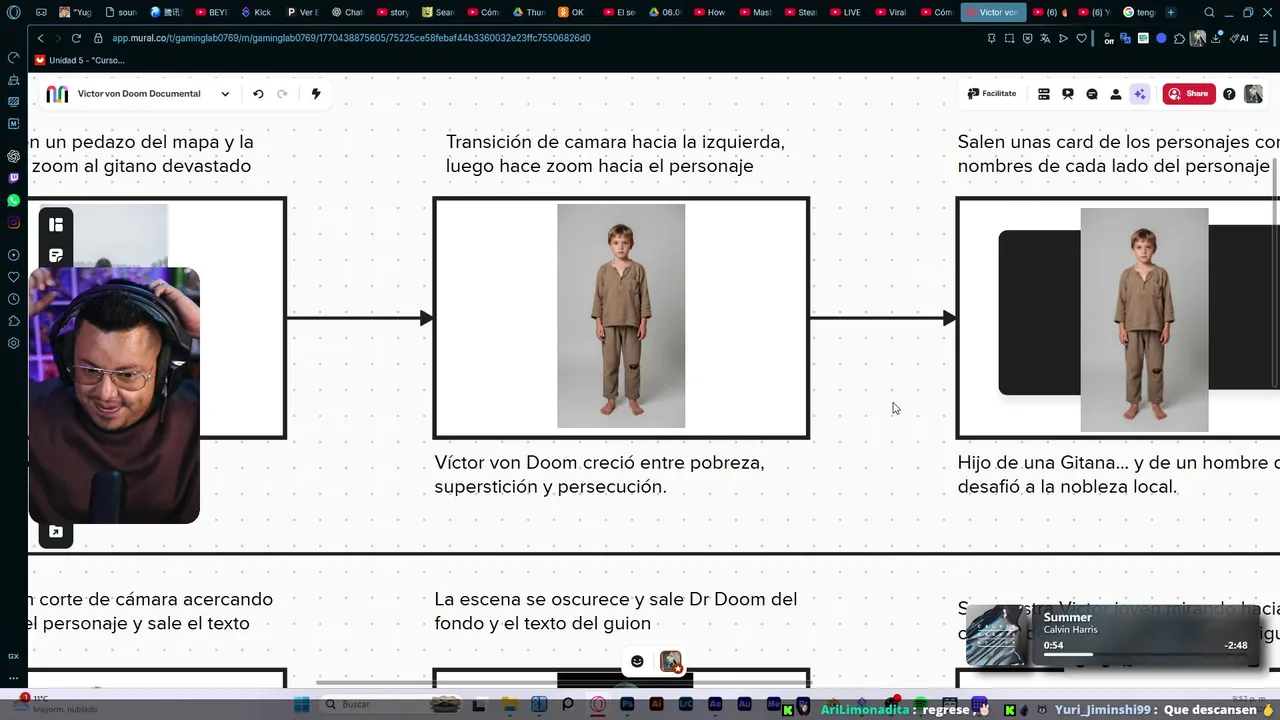This screenshot has width=1280, height=720.
Task: Search open tabs with magnifier icon
Action: point(1209,12)
